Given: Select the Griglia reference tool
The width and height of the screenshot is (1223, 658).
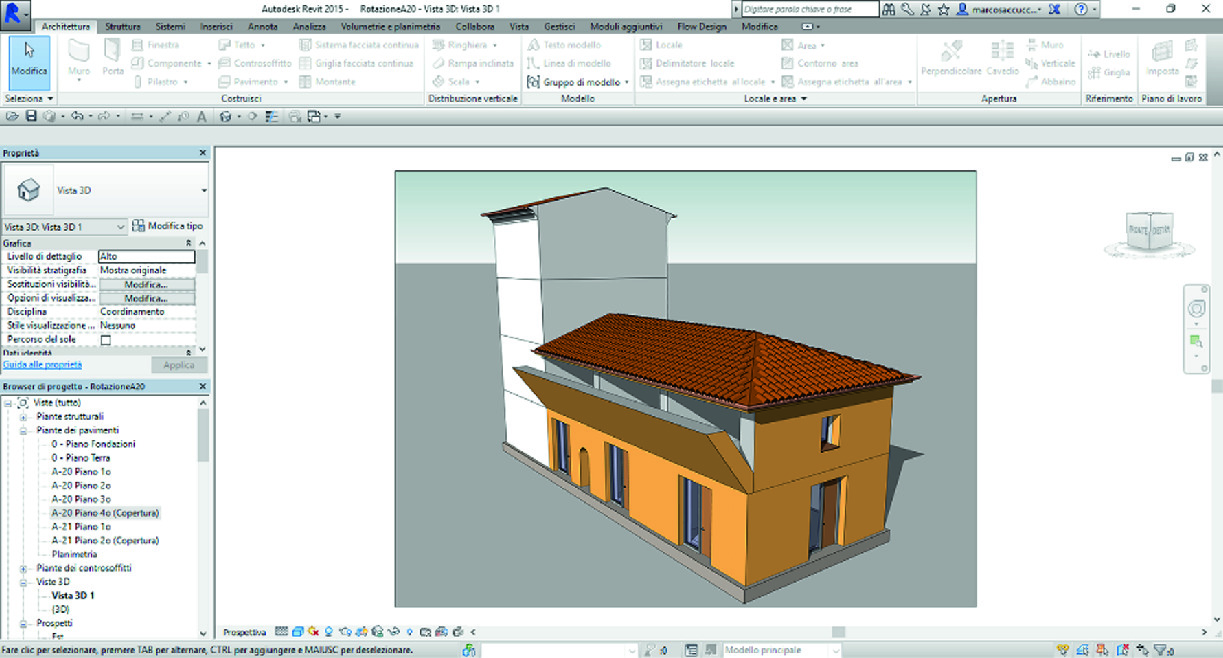Looking at the screenshot, I should [1108, 72].
